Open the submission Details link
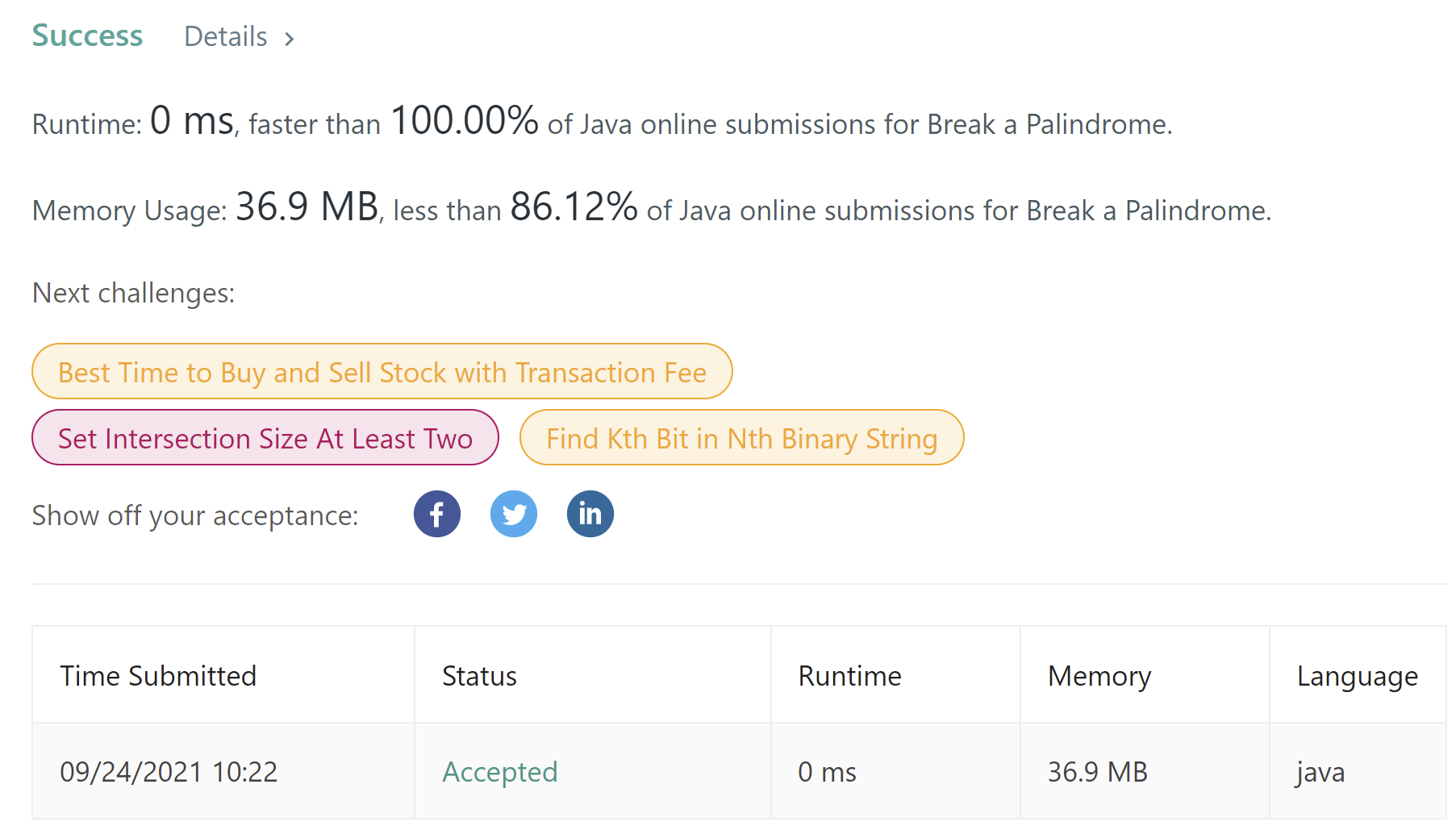The height and width of the screenshot is (826, 1456). [x=226, y=37]
